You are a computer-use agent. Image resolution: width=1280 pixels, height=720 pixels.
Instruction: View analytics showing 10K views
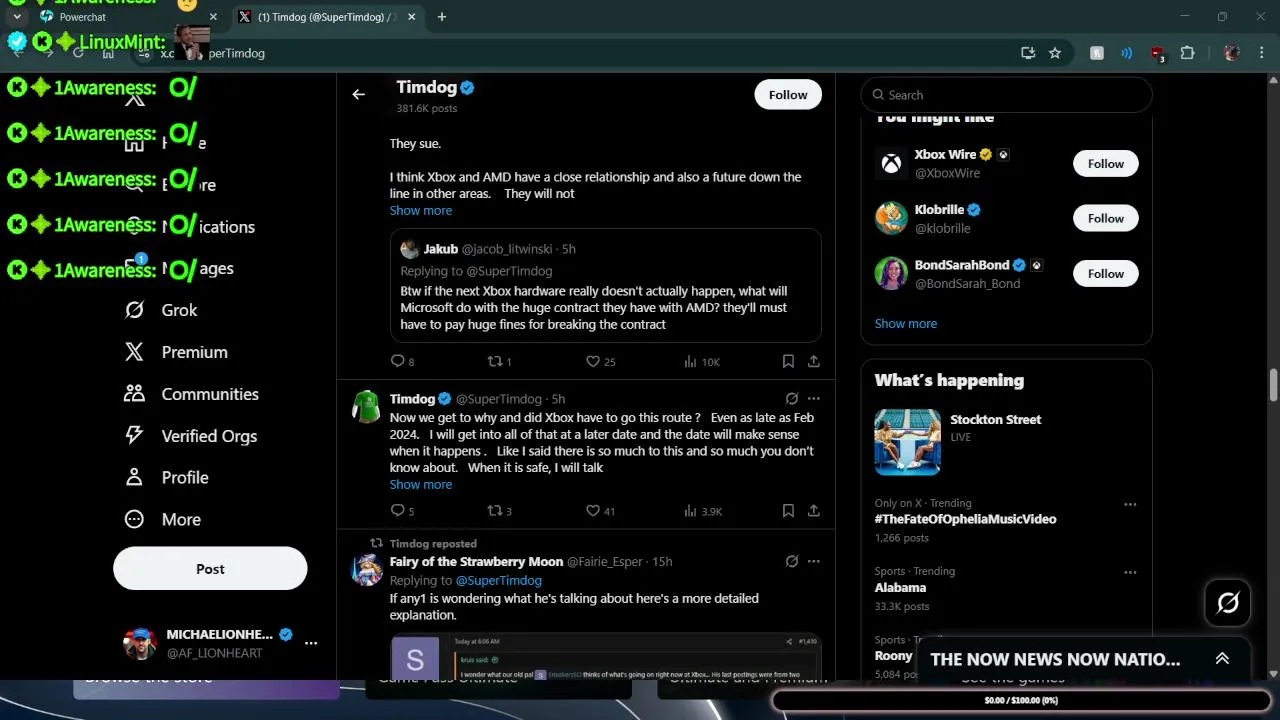pos(701,361)
